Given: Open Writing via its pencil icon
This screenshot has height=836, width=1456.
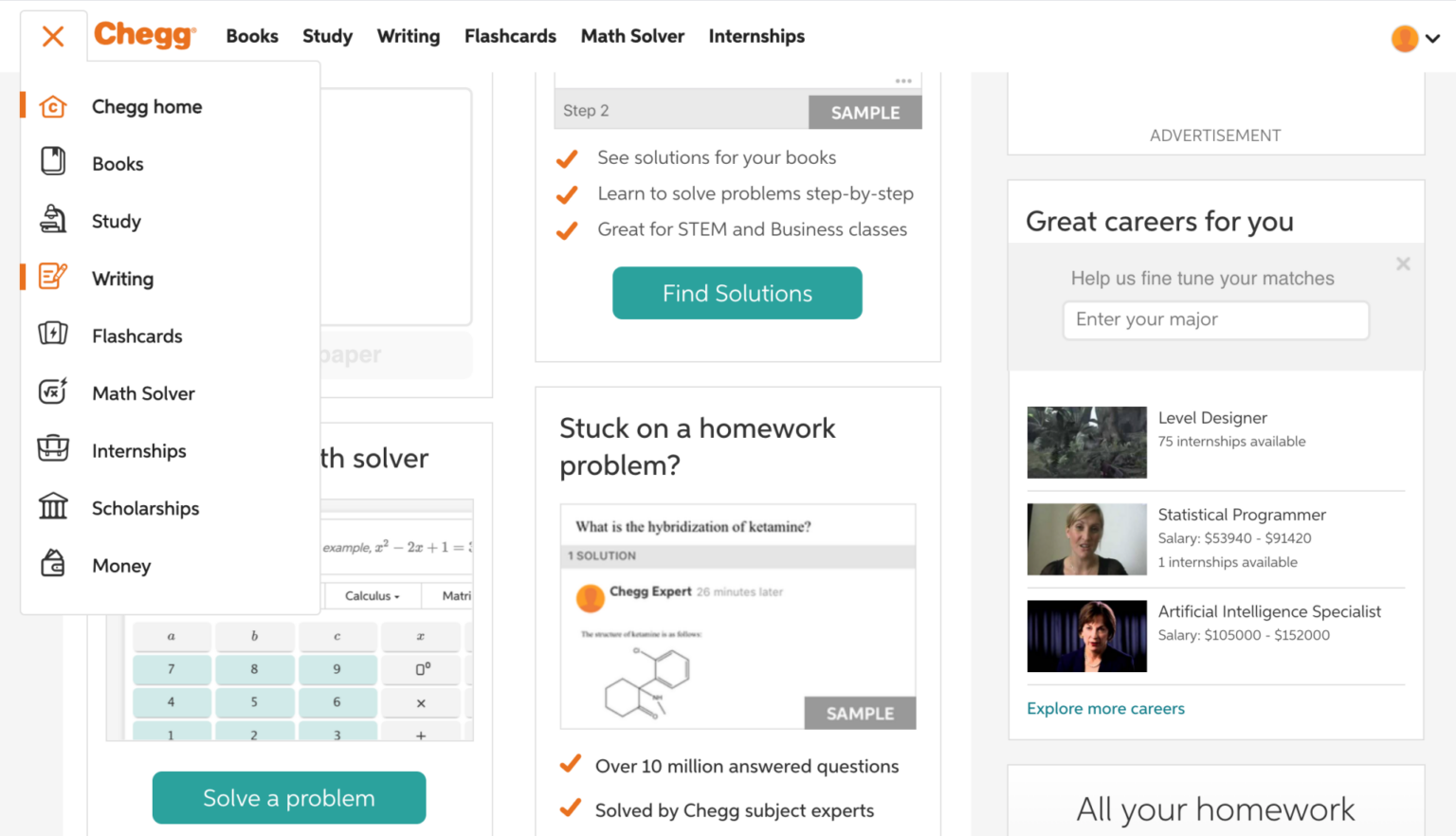Looking at the screenshot, I should [x=52, y=278].
